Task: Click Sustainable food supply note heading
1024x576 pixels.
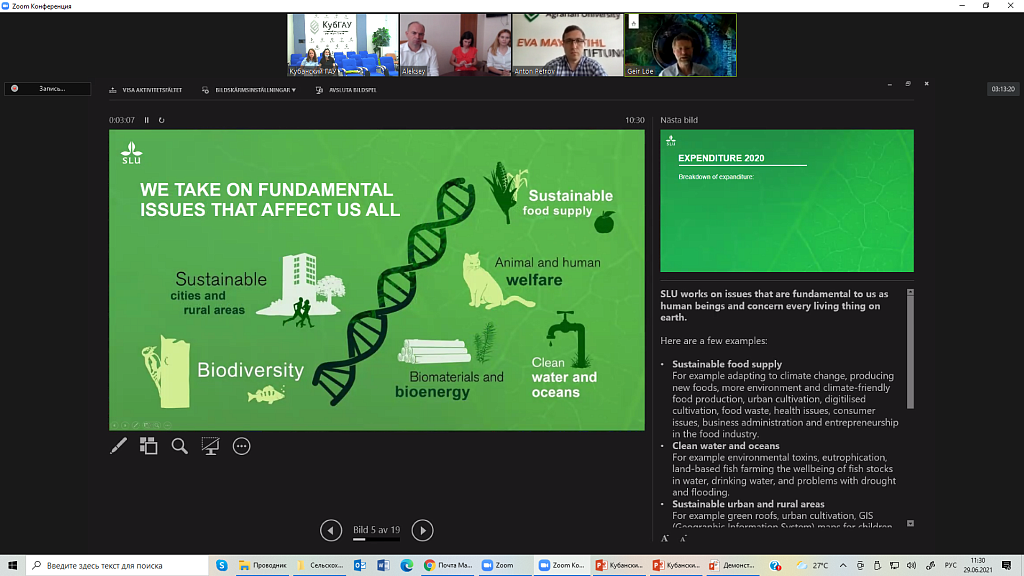Action: pos(727,364)
